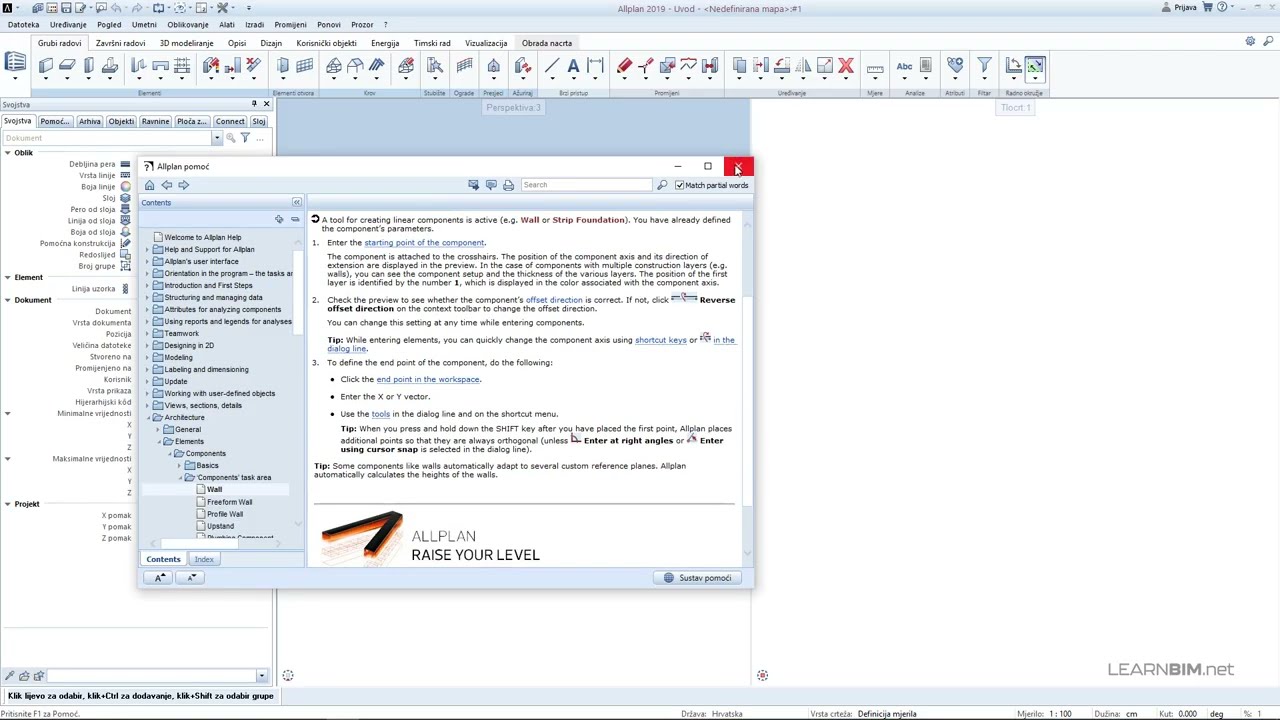Go to the help home page
Image resolution: width=1280 pixels, height=720 pixels.
click(x=150, y=185)
